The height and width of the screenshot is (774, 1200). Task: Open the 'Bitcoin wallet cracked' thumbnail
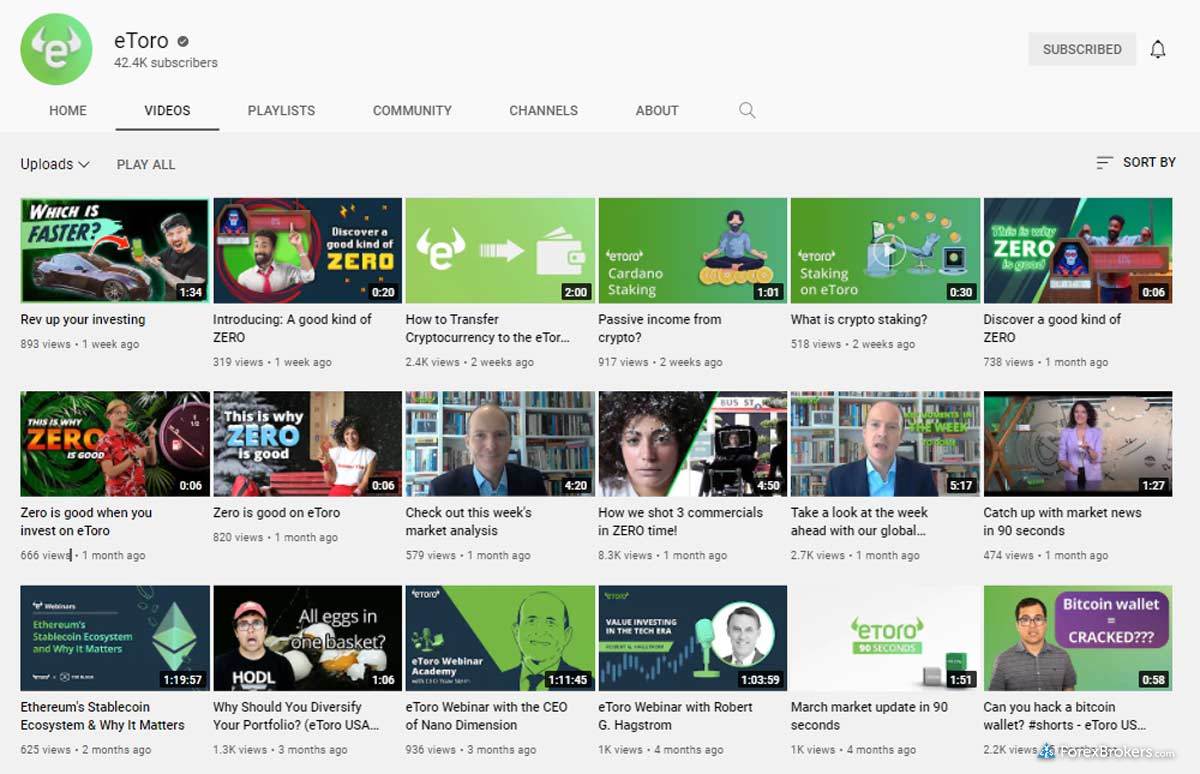pyautogui.click(x=1077, y=638)
